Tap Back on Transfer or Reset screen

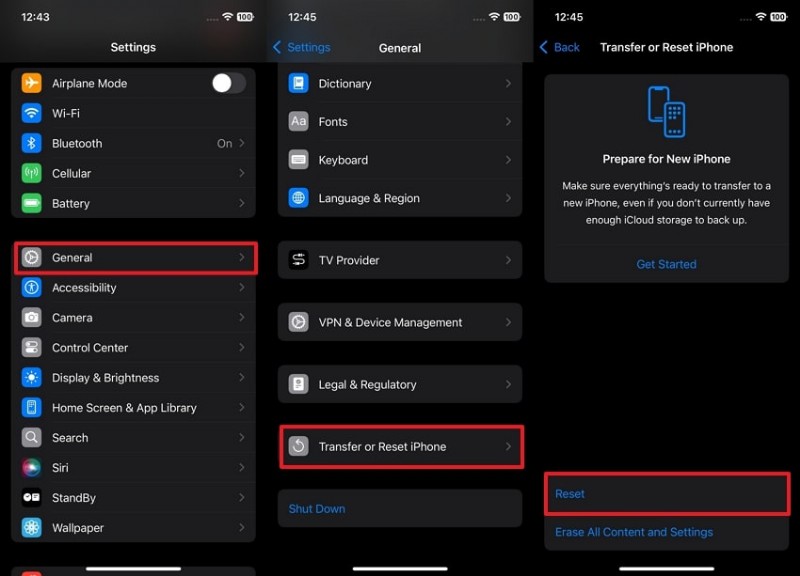(x=560, y=47)
